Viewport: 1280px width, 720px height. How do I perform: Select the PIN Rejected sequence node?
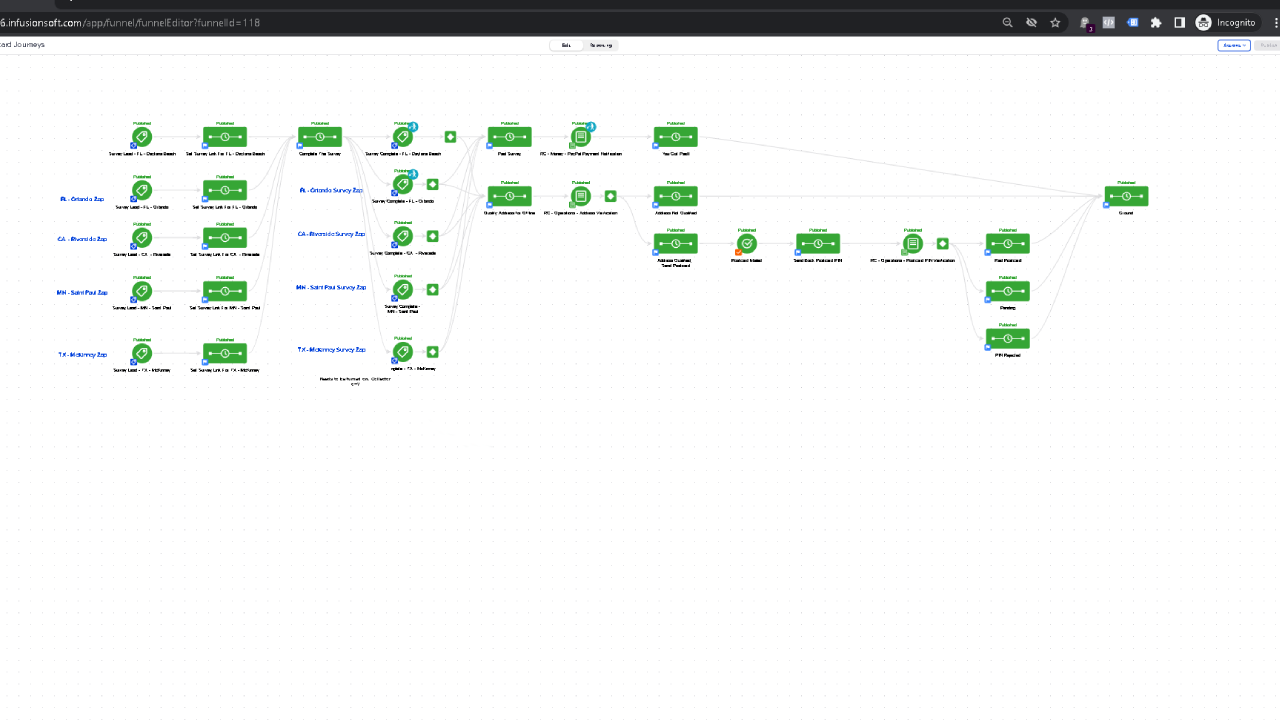pyautogui.click(x=1007, y=339)
